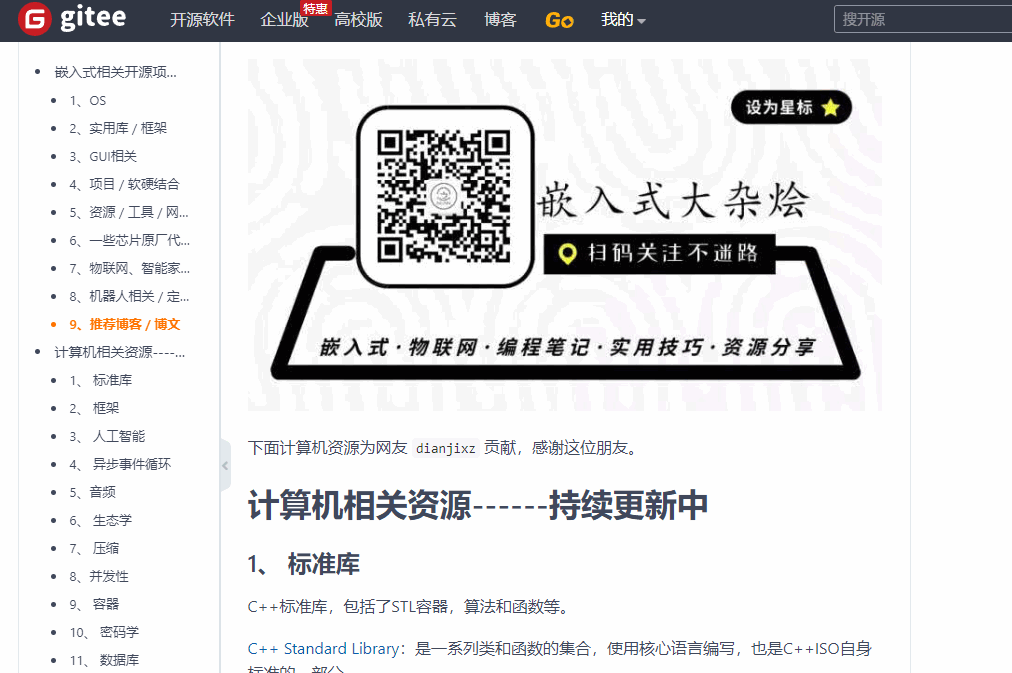Screen dimensions: 1012x673
Task: Open 企业版 in the top navigation
Action: tap(284, 20)
